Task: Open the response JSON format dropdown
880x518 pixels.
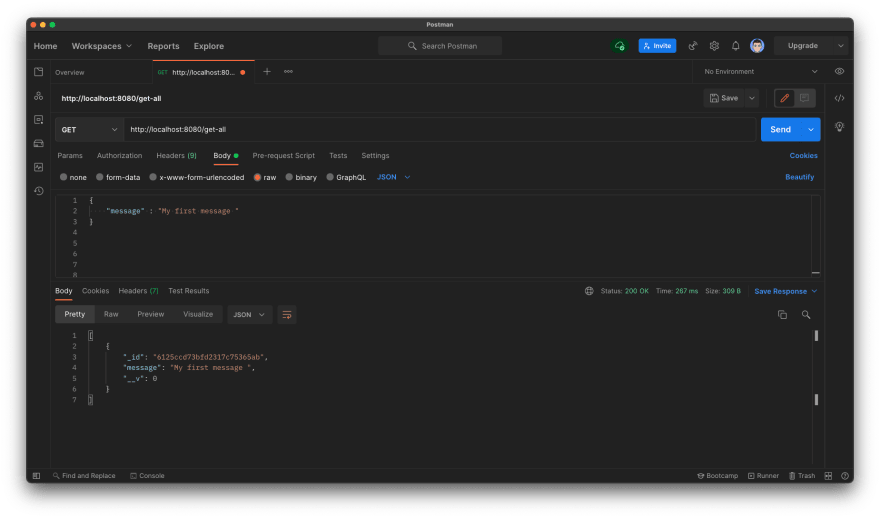Action: click(250, 315)
